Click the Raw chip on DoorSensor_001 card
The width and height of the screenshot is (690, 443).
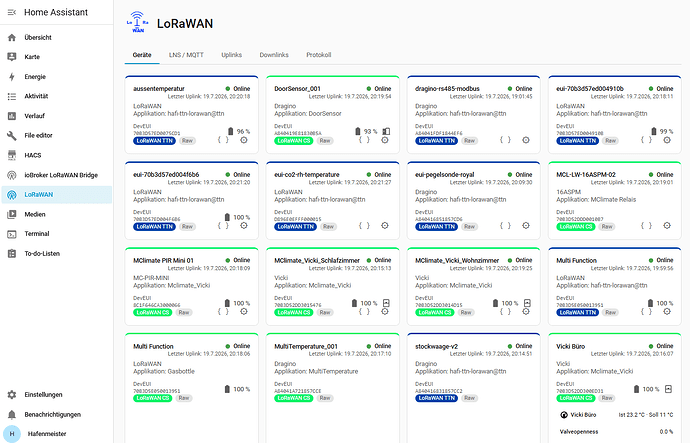coord(325,141)
